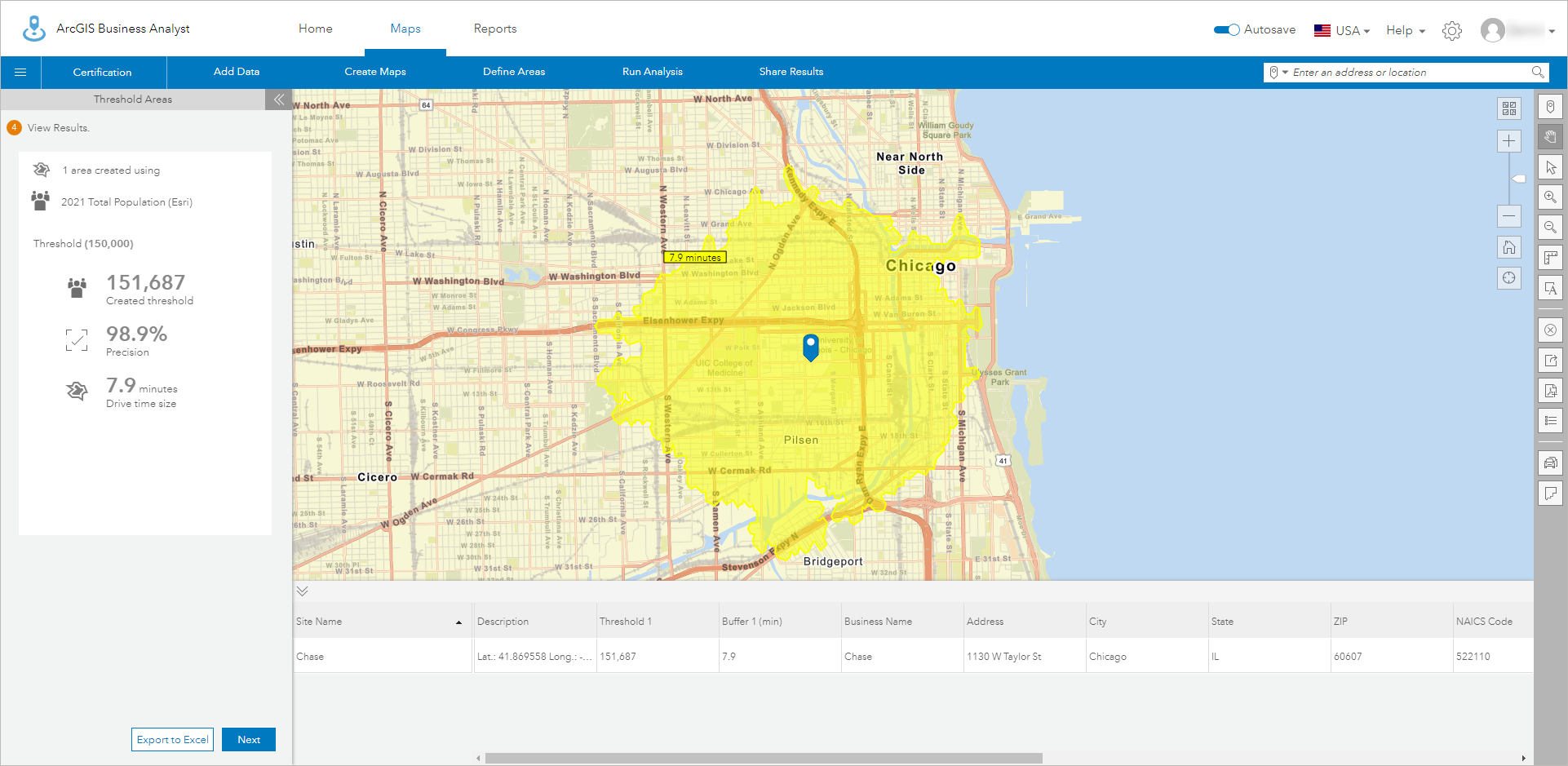Screen dimensions: 1568x766
Task: Select the Chase row in results table
Action: point(913,657)
